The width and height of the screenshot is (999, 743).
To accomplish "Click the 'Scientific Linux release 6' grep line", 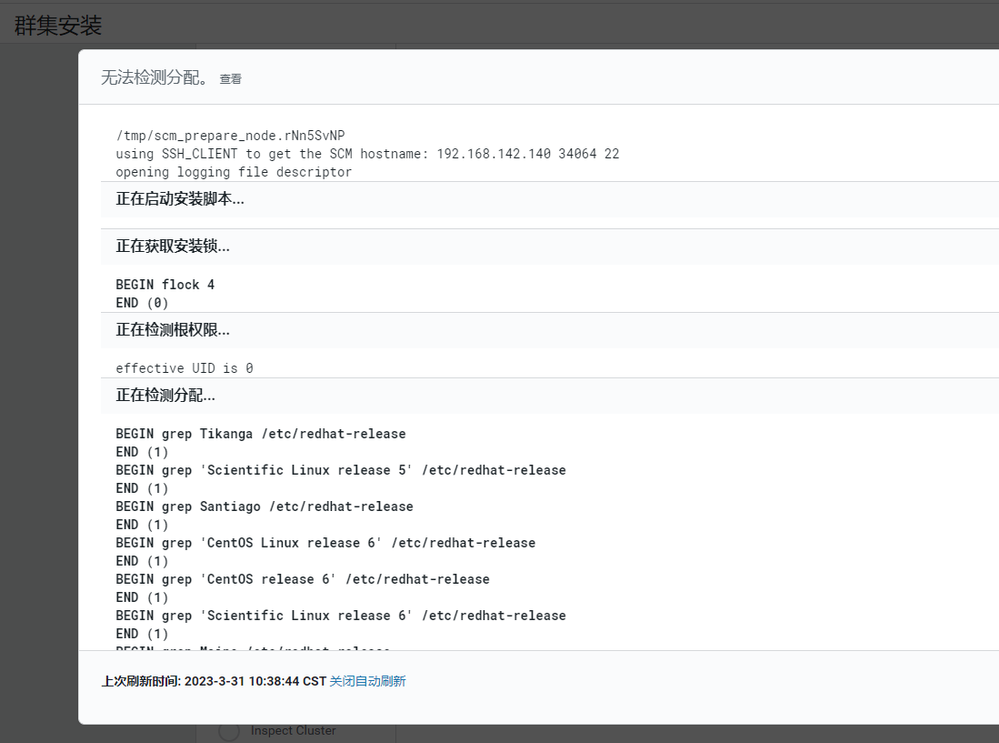I will click(x=341, y=616).
